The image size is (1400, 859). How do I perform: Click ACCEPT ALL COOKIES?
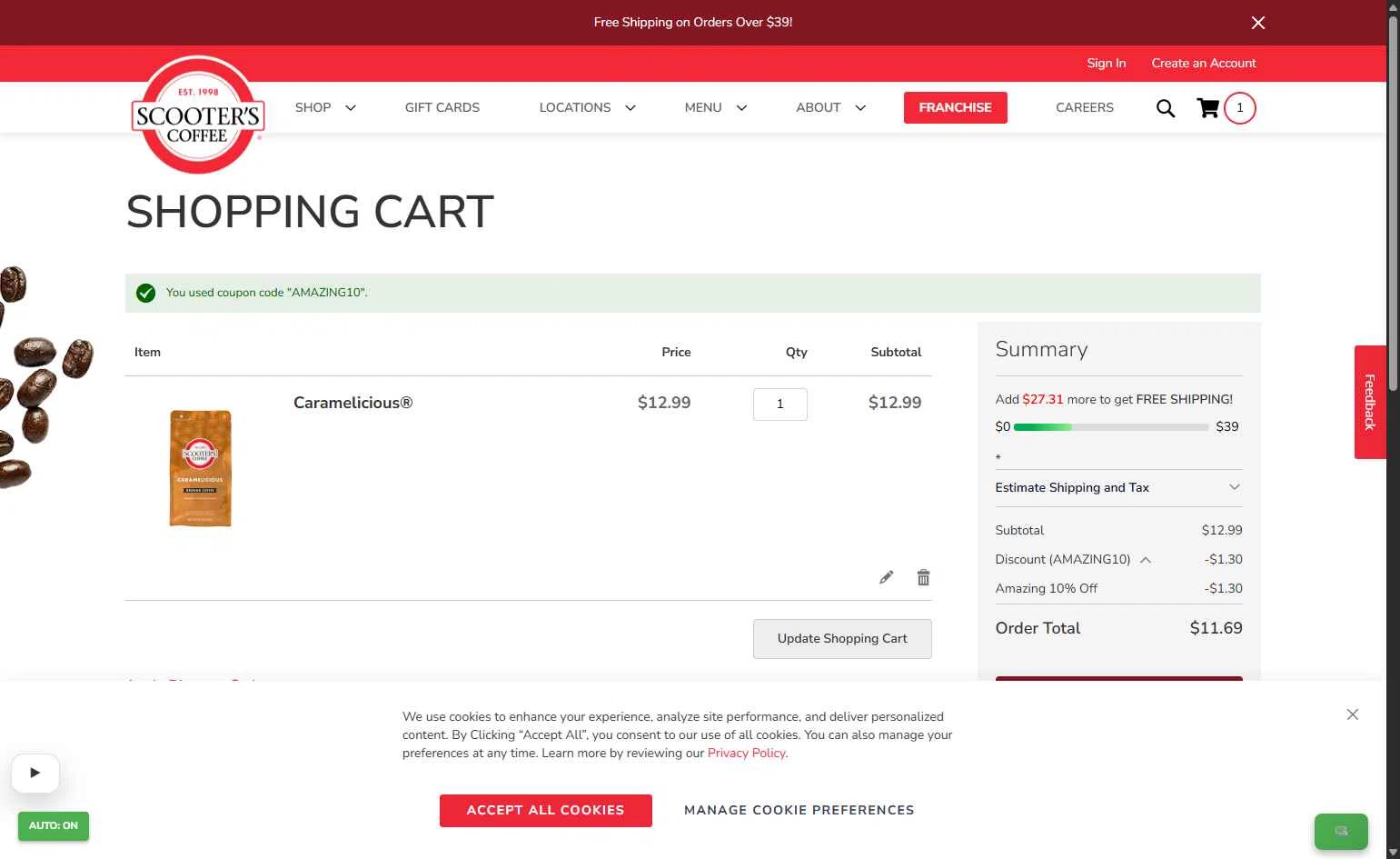coord(545,810)
